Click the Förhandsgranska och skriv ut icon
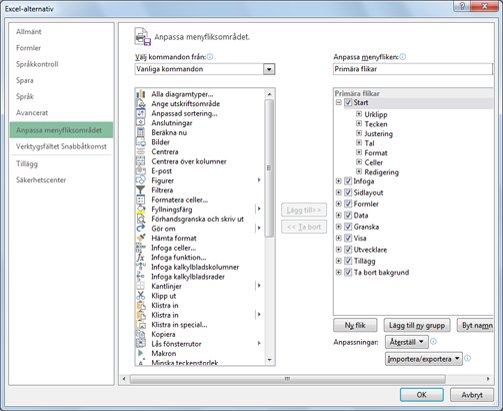 (141, 219)
